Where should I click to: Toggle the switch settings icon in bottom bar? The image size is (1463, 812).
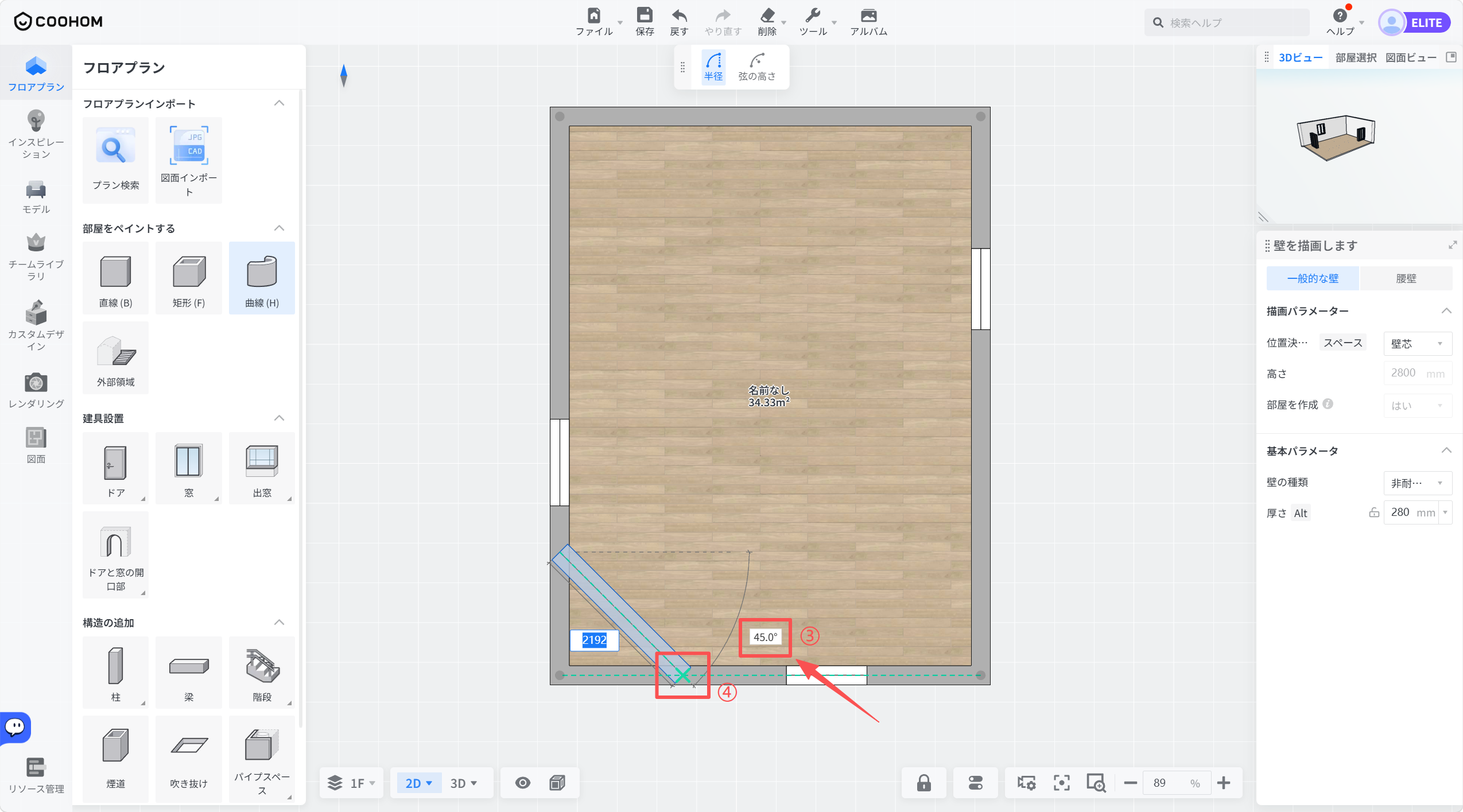click(975, 783)
